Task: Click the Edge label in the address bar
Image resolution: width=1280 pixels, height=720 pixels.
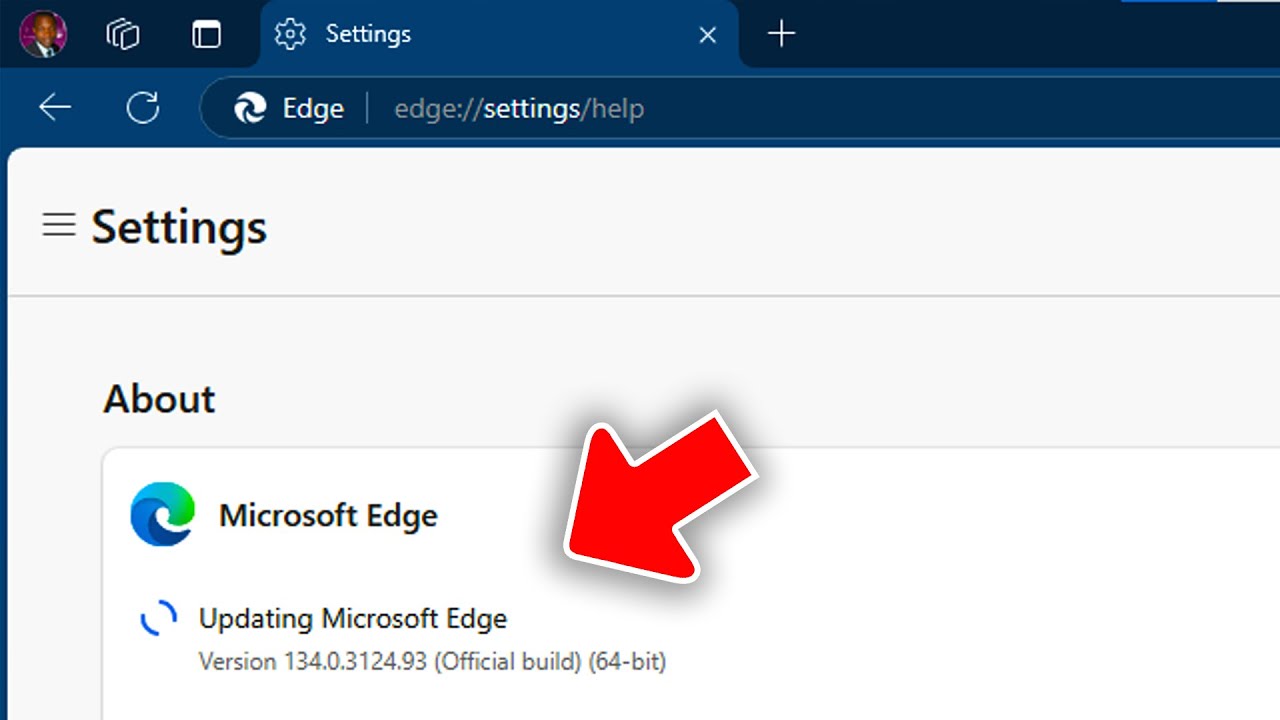Action: 313,108
